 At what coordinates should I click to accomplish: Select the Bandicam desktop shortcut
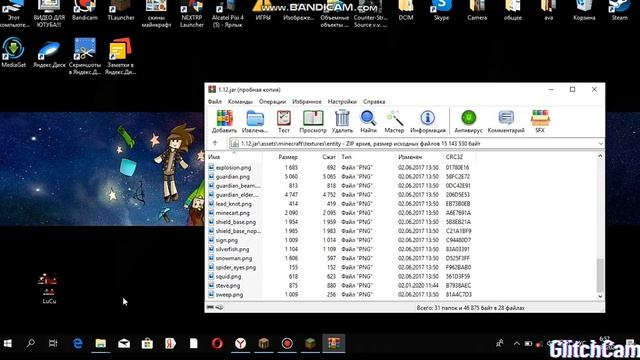point(85,11)
